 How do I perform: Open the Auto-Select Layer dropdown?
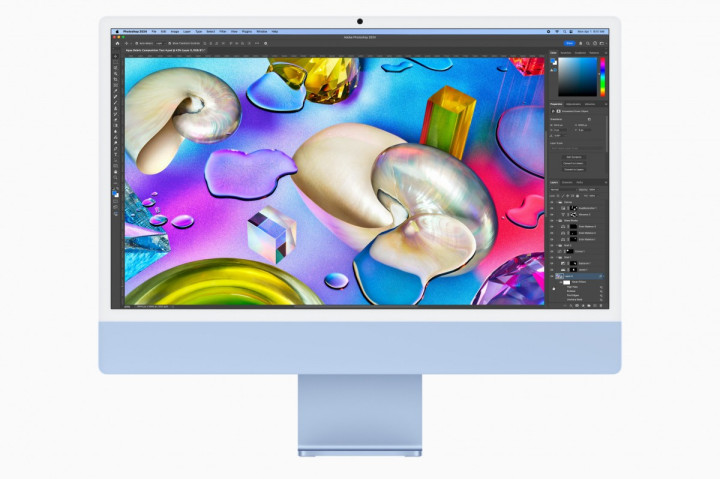point(160,44)
